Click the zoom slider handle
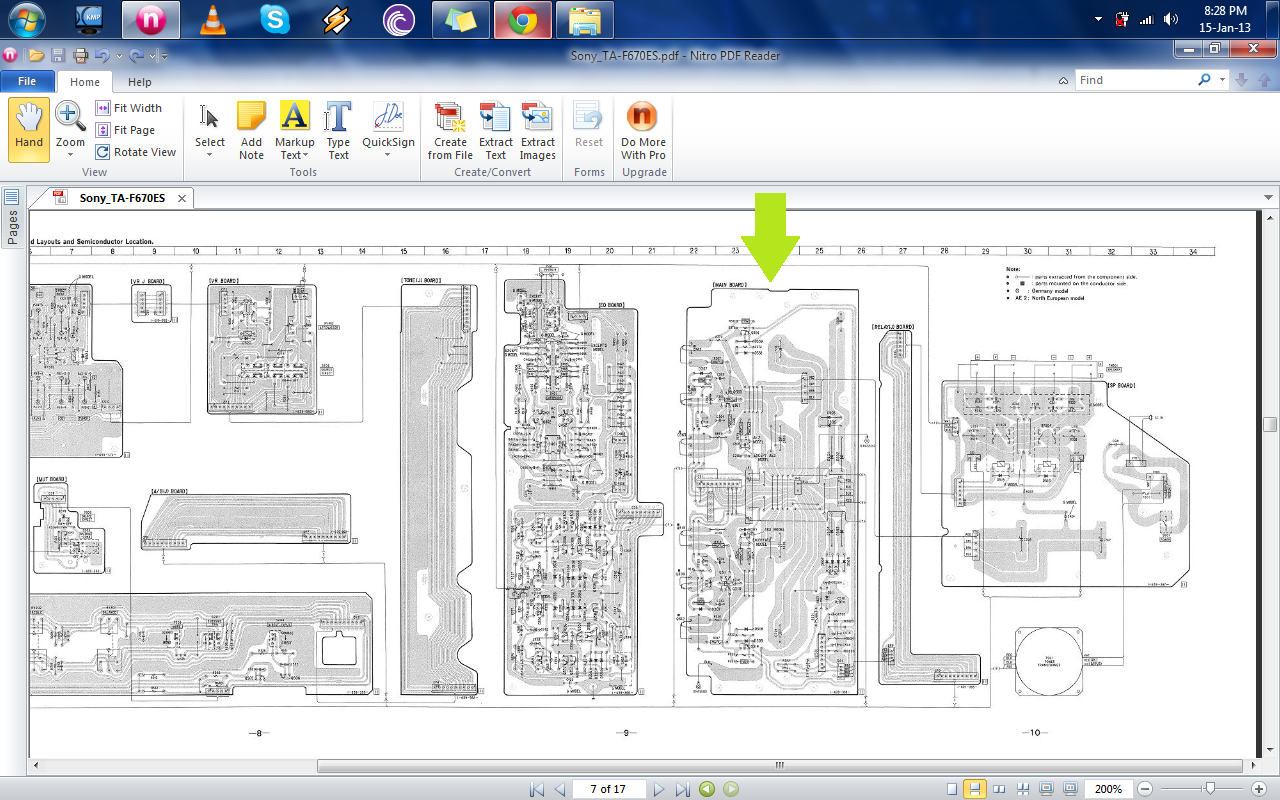The image size is (1280, 800). 1210,789
